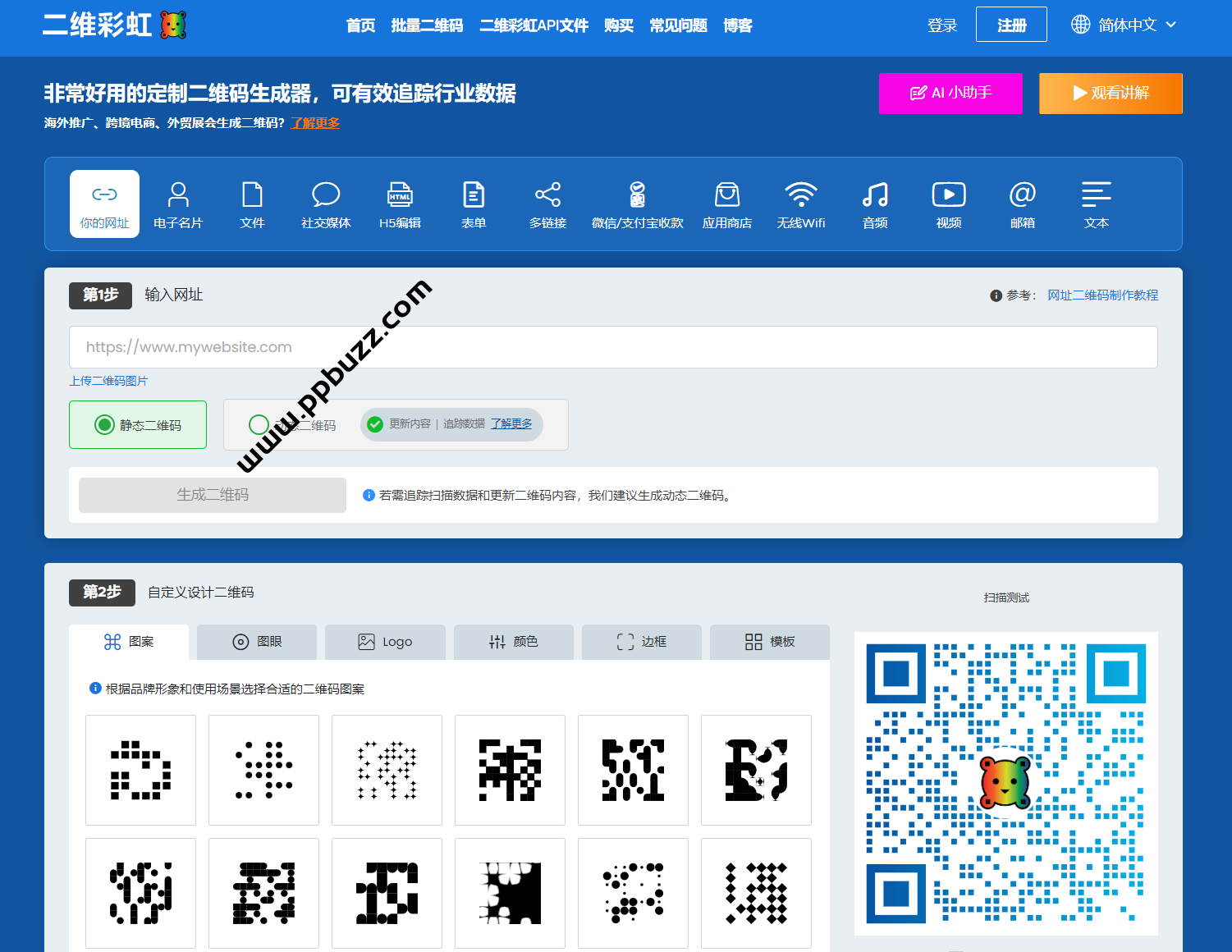Choose the 静态二维码 radio option
The height and width of the screenshot is (952, 1232).
click(104, 424)
